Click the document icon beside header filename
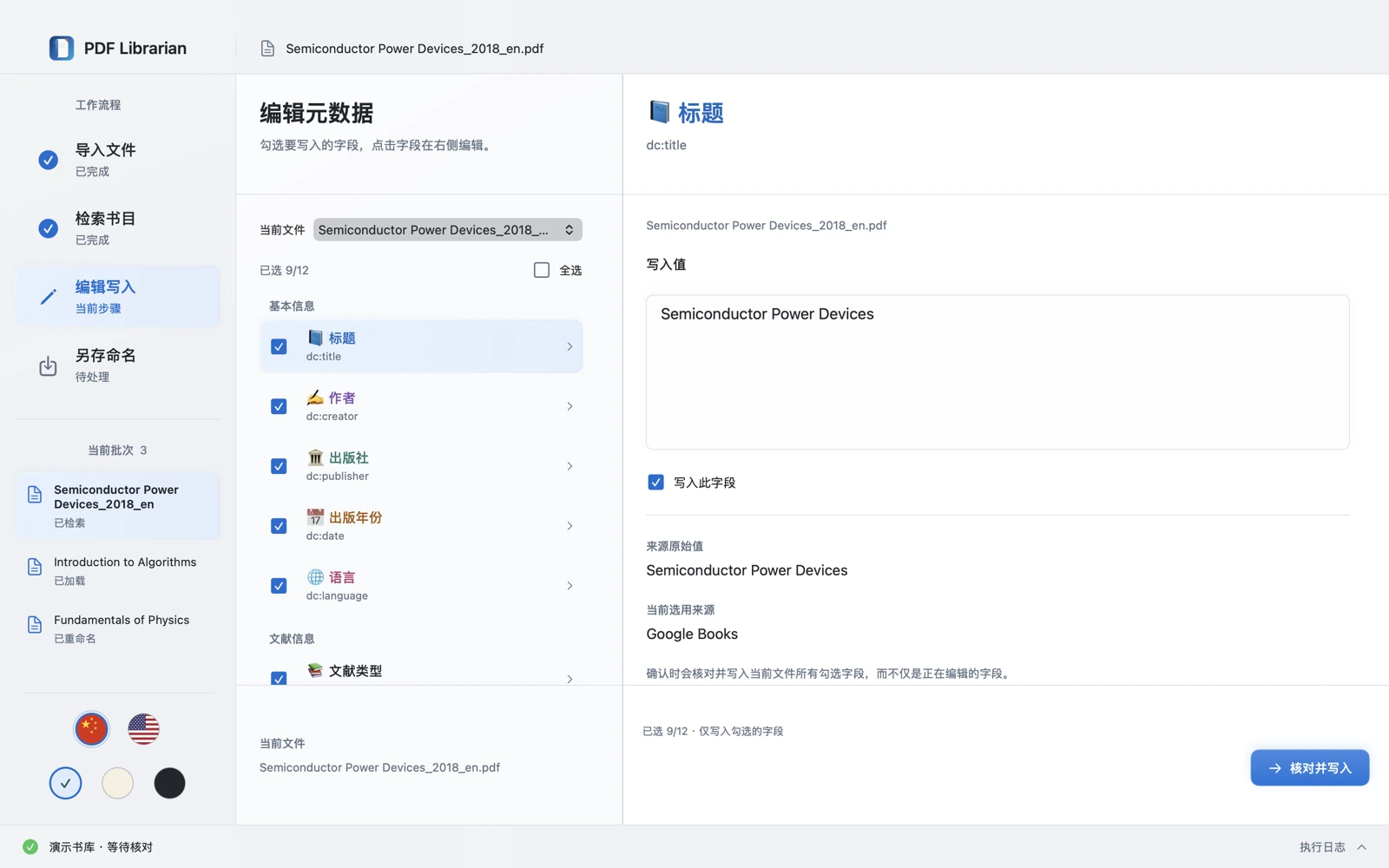This screenshot has height=868, width=1389. pos(267,49)
